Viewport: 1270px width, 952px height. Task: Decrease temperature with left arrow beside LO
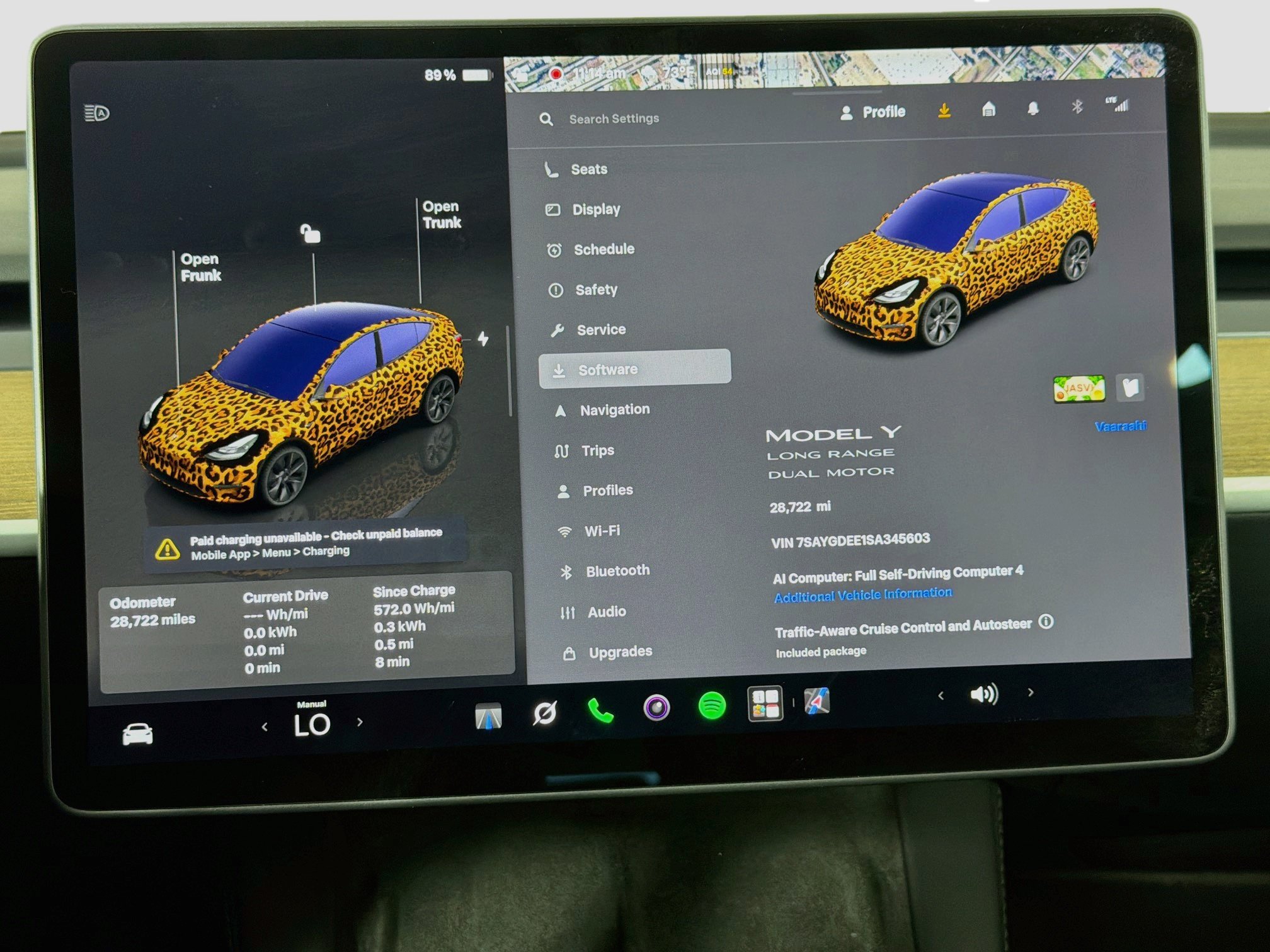point(265,727)
